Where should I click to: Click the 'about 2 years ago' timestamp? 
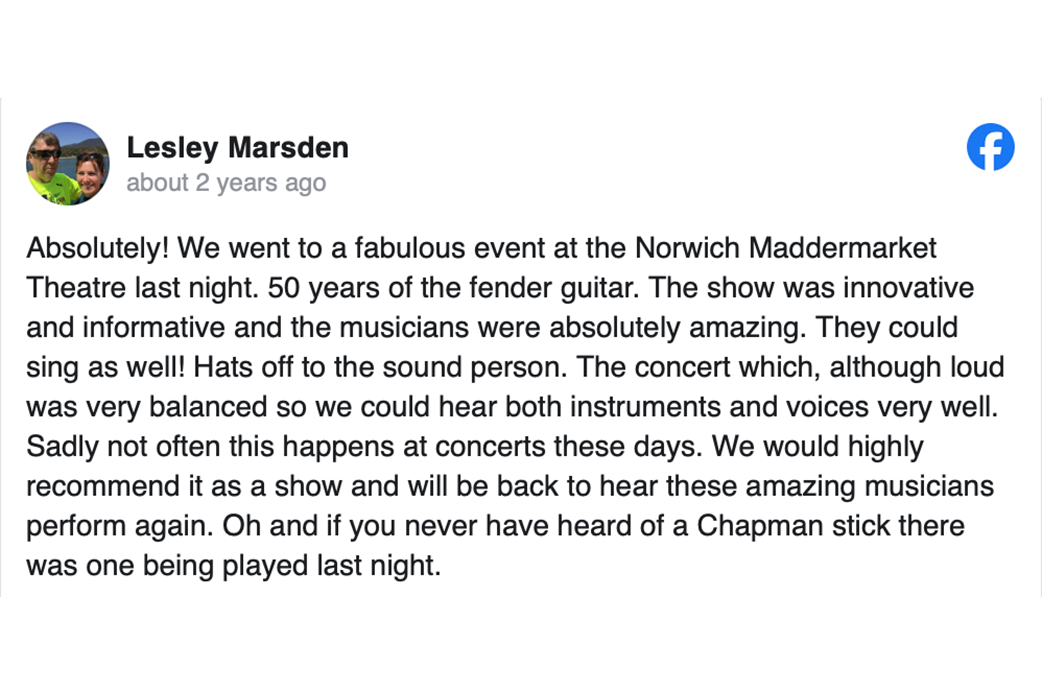[x=226, y=183]
